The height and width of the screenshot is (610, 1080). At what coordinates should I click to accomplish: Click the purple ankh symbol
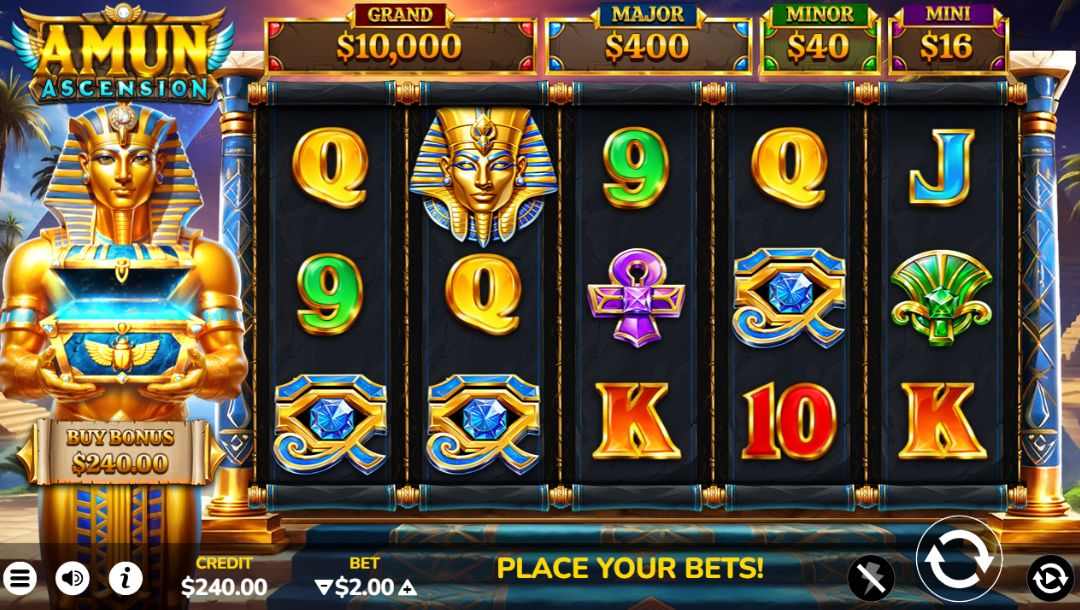[x=636, y=297]
